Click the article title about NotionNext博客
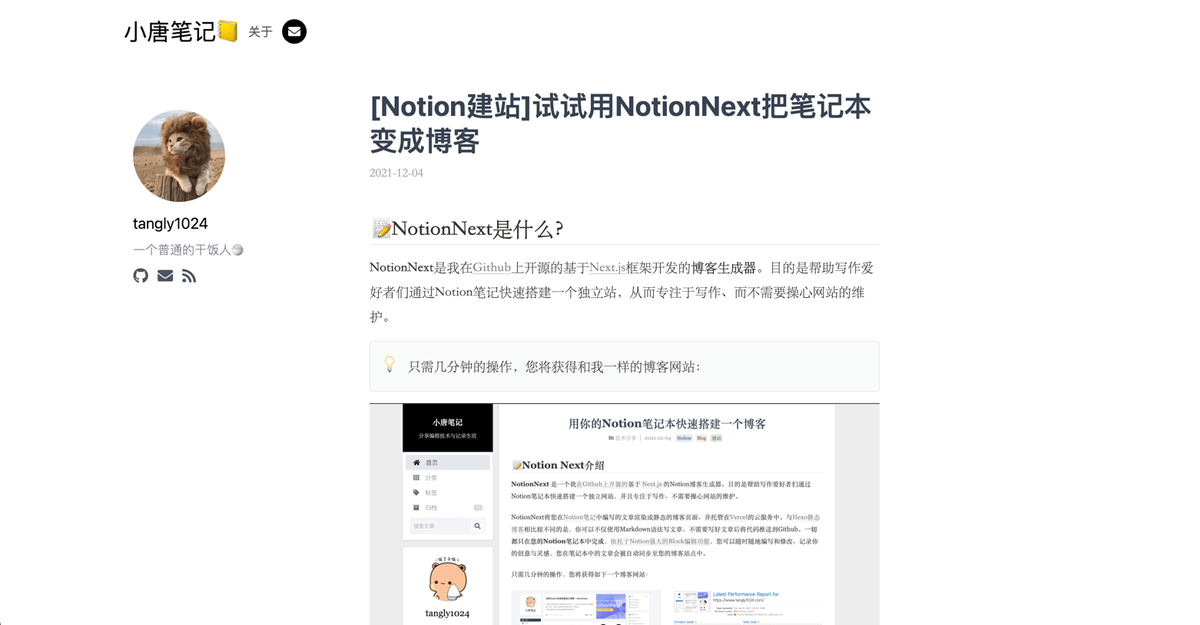 coord(620,123)
